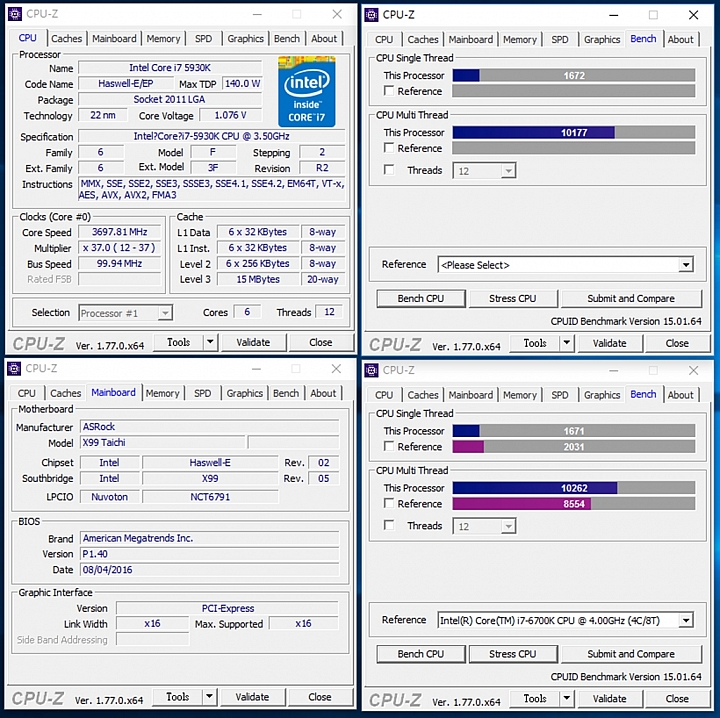Open About tab in bottom-right Bench window
The image size is (720, 718).
click(681, 395)
